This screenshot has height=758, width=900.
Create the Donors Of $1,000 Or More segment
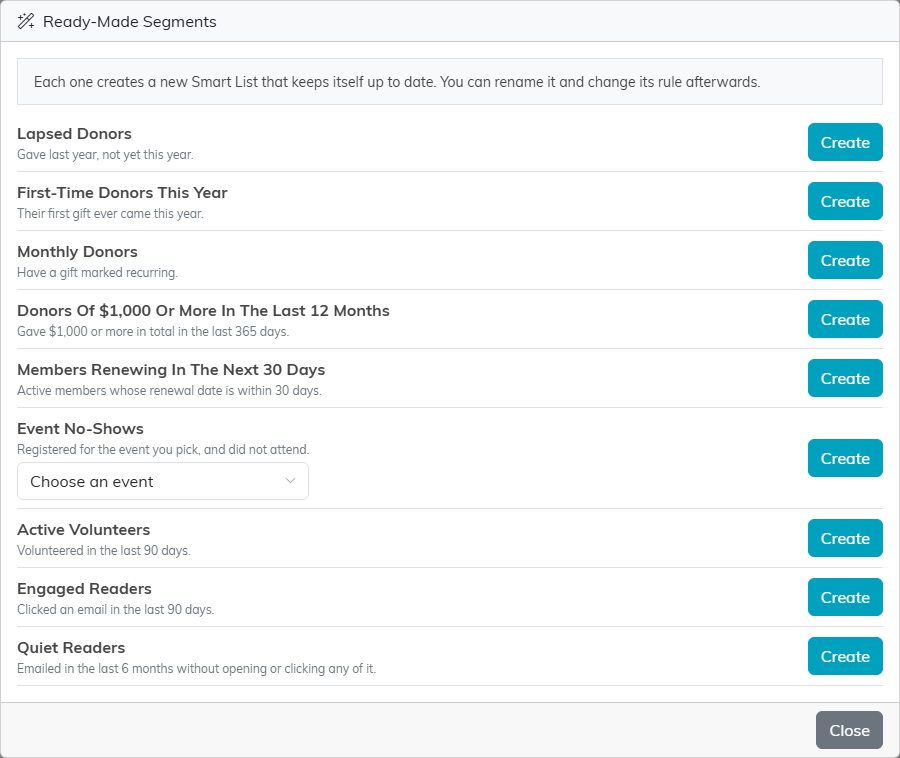pyautogui.click(x=845, y=320)
